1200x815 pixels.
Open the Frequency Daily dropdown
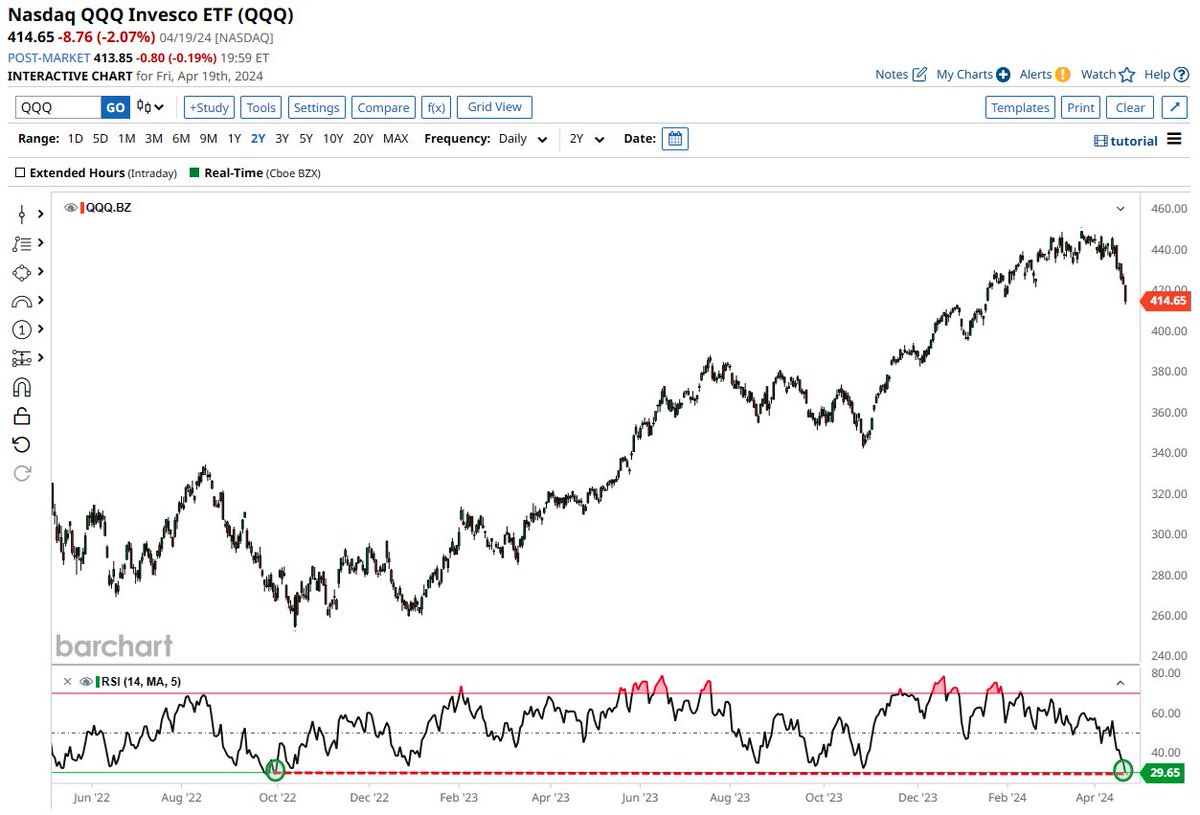523,139
